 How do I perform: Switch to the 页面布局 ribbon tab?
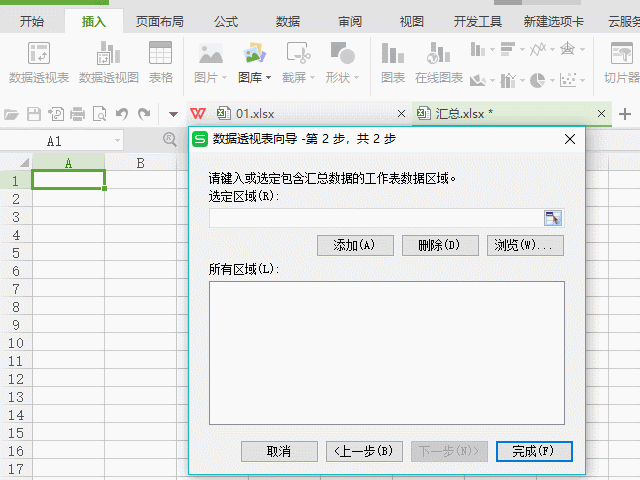[x=160, y=21]
